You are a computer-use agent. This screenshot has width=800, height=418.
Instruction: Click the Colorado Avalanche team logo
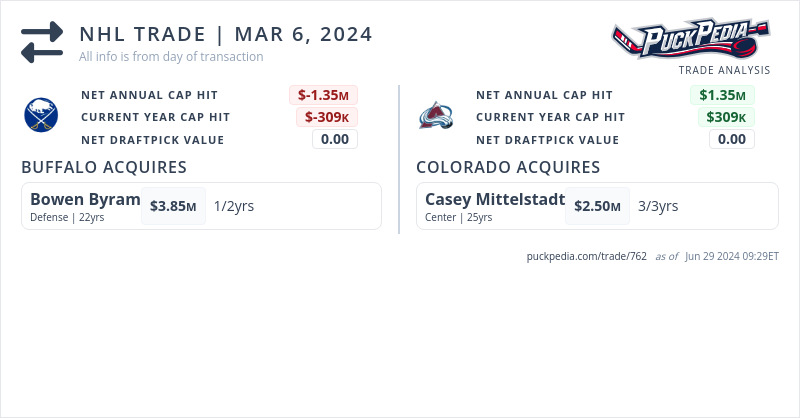pyautogui.click(x=436, y=116)
